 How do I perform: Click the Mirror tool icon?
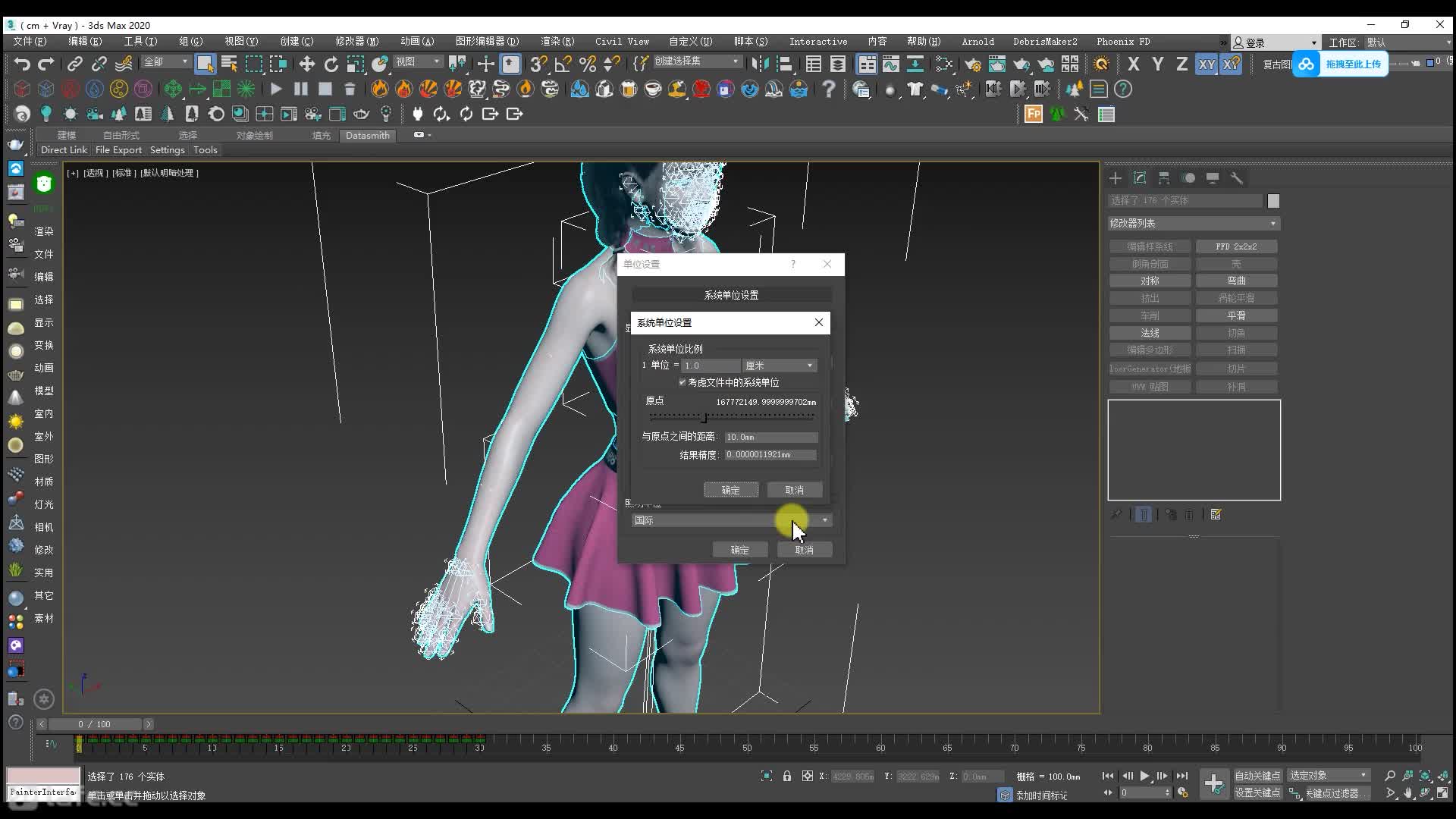point(760,64)
